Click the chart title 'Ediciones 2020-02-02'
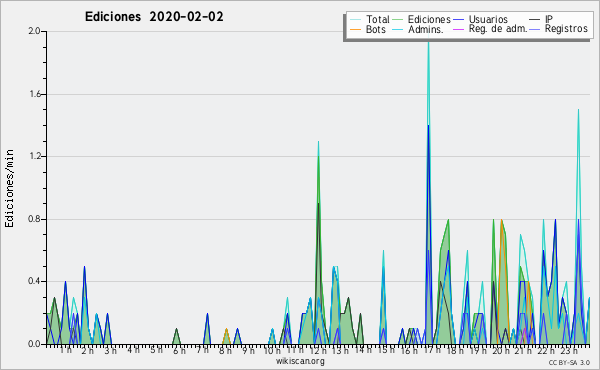The height and width of the screenshot is (370, 600). 154,17
